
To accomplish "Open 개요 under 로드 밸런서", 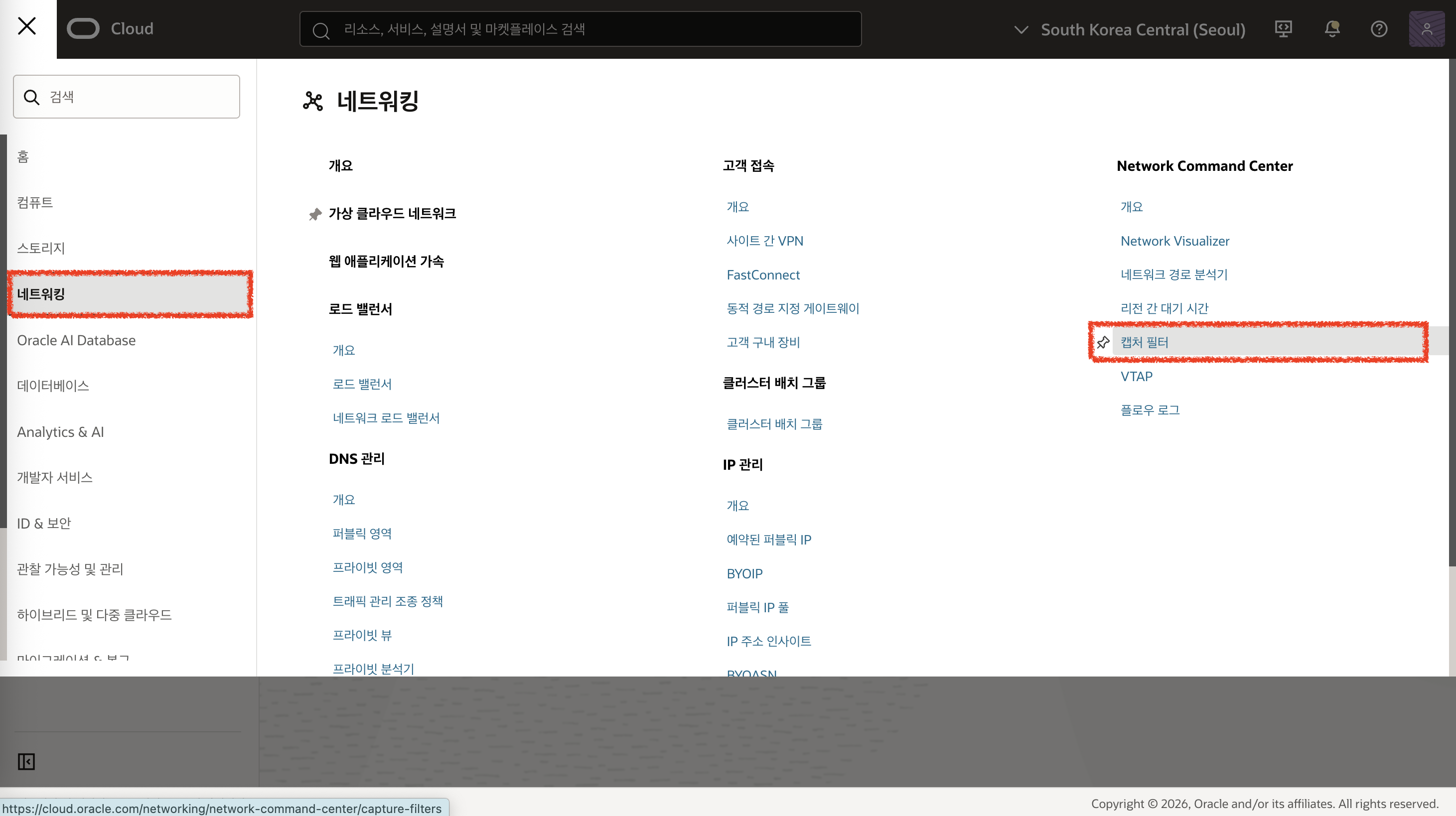I will [344, 350].
